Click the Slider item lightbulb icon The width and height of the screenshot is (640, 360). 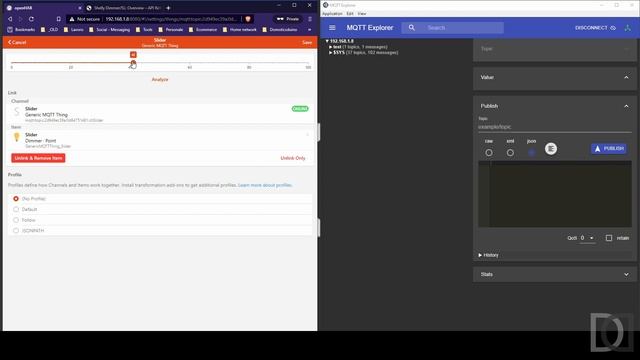coord(16,137)
